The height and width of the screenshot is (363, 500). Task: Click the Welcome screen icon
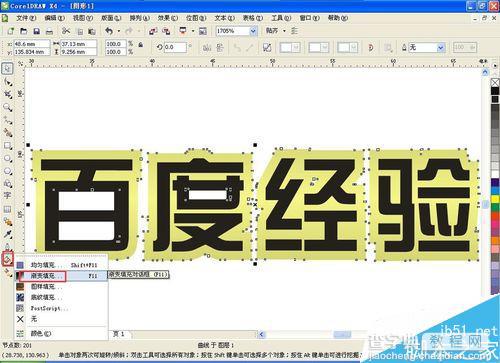(x=203, y=31)
